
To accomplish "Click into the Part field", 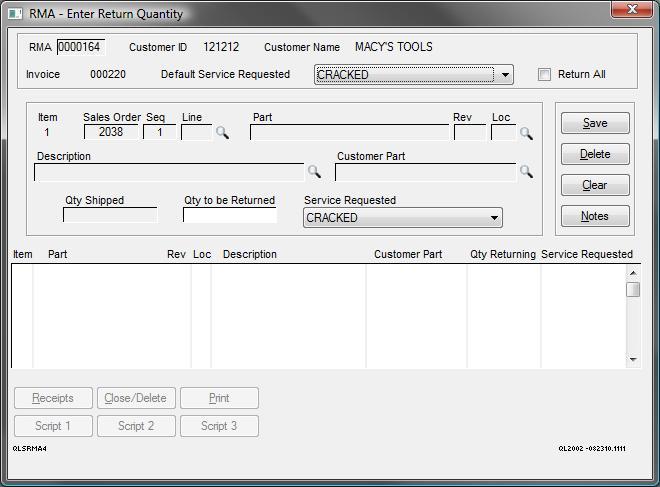I will pyautogui.click(x=349, y=132).
